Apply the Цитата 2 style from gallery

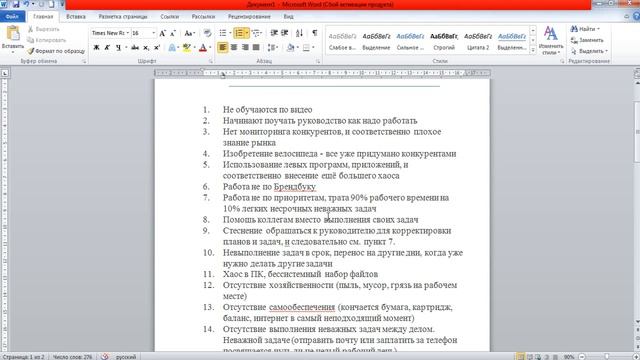[478, 41]
